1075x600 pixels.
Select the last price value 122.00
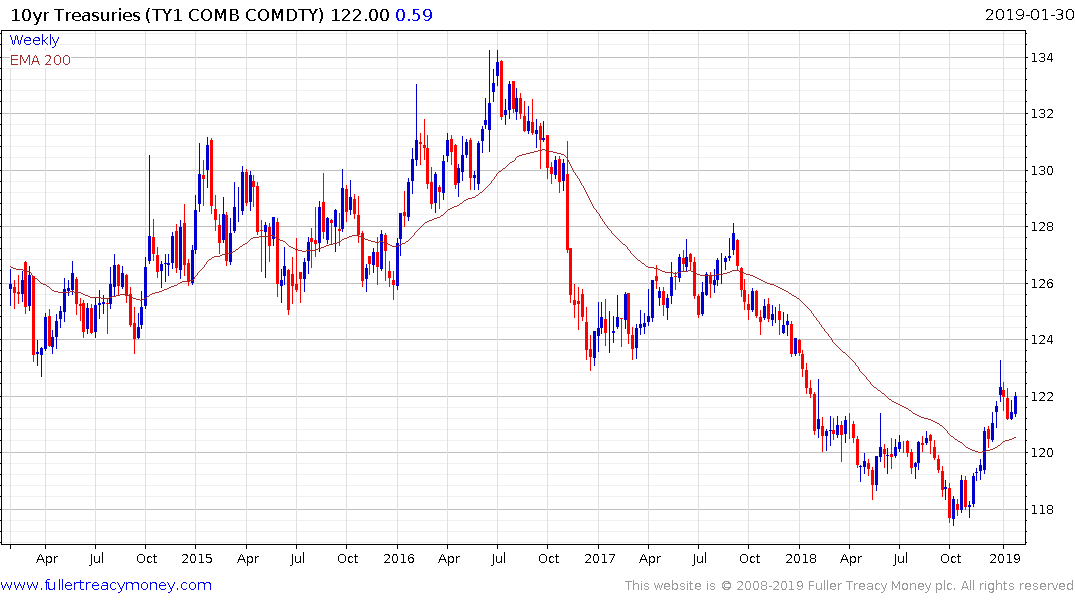pos(360,15)
